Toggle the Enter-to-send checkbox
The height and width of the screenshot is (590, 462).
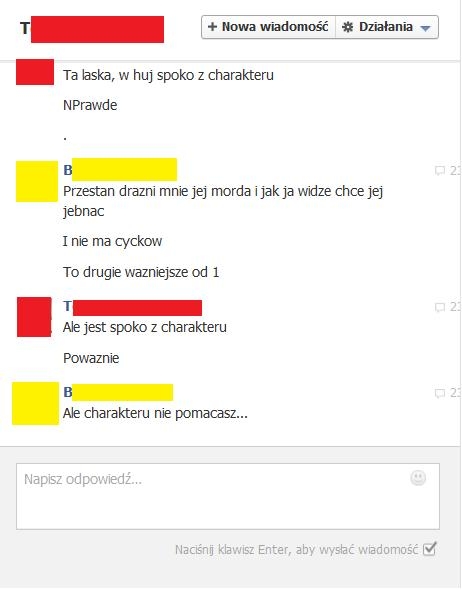(429, 549)
